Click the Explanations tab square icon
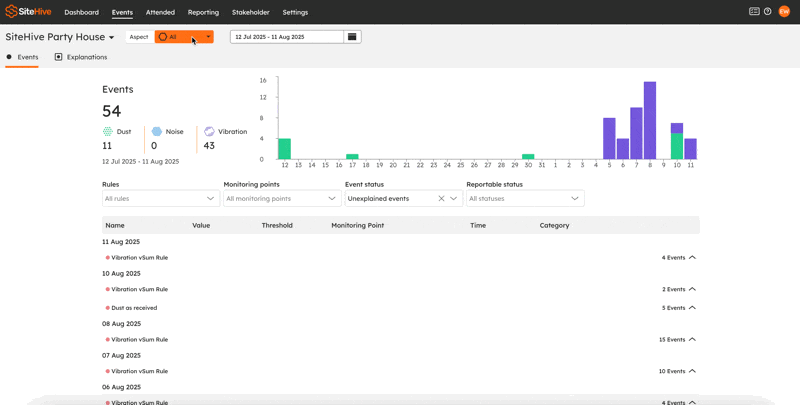This screenshot has width=800, height=405. (58, 57)
